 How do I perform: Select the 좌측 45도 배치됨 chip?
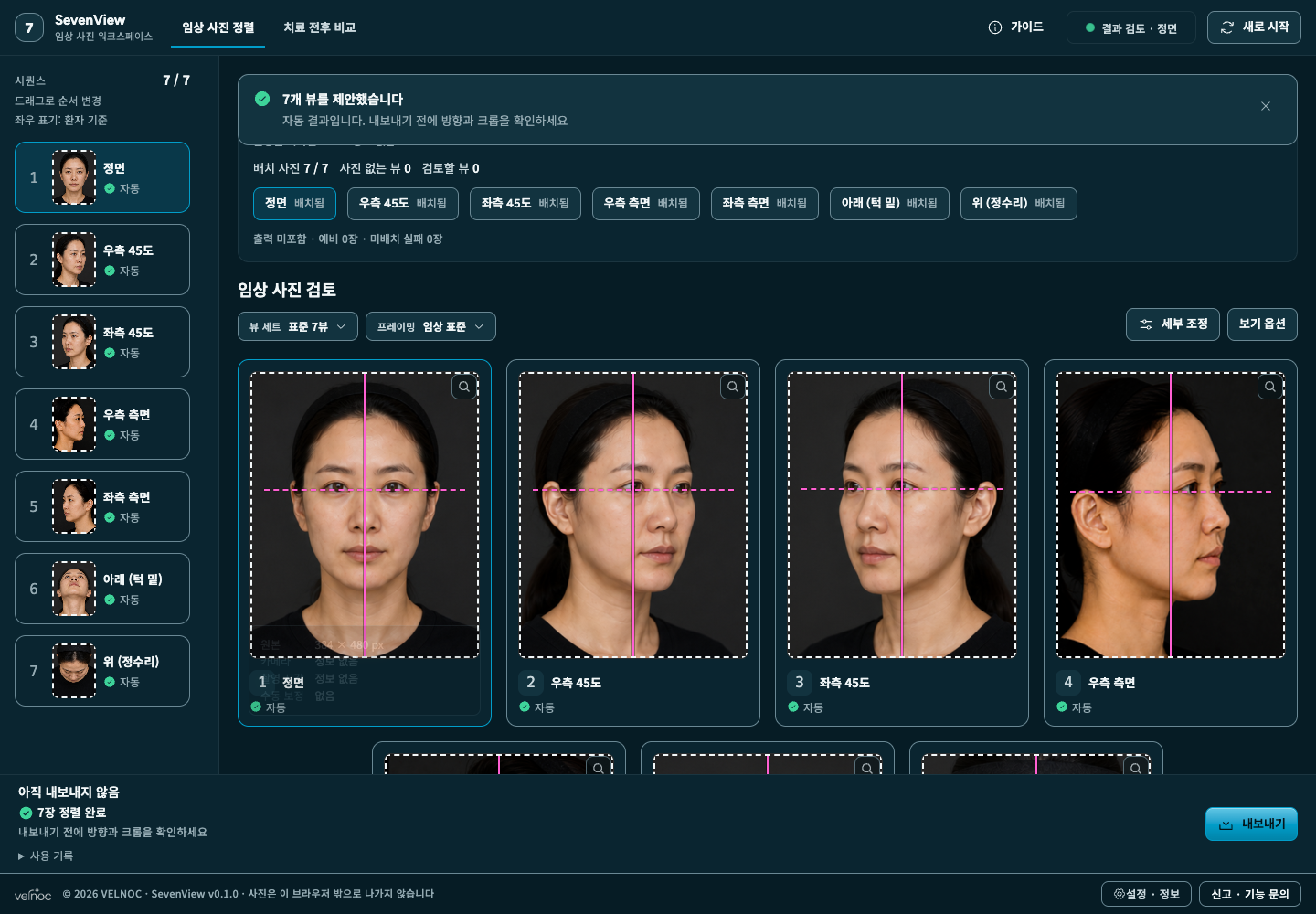coord(525,204)
